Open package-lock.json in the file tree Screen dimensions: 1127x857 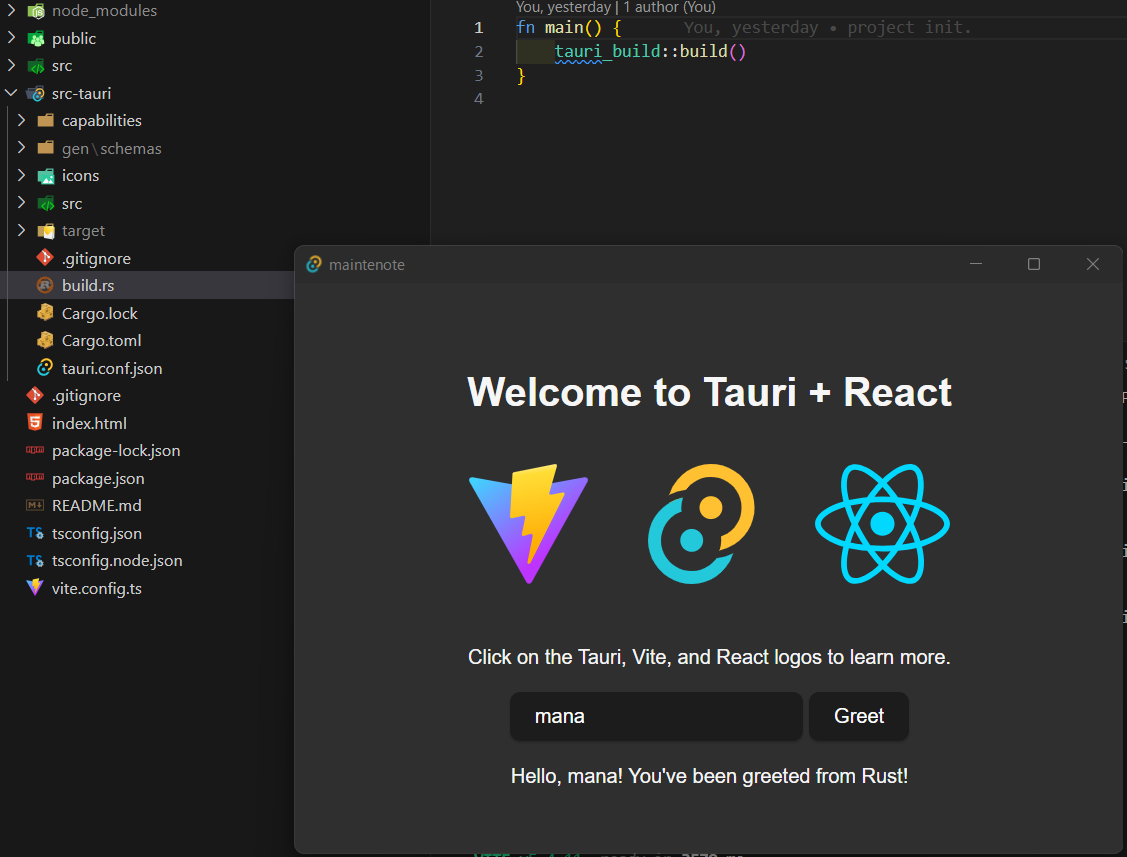[x=116, y=451]
